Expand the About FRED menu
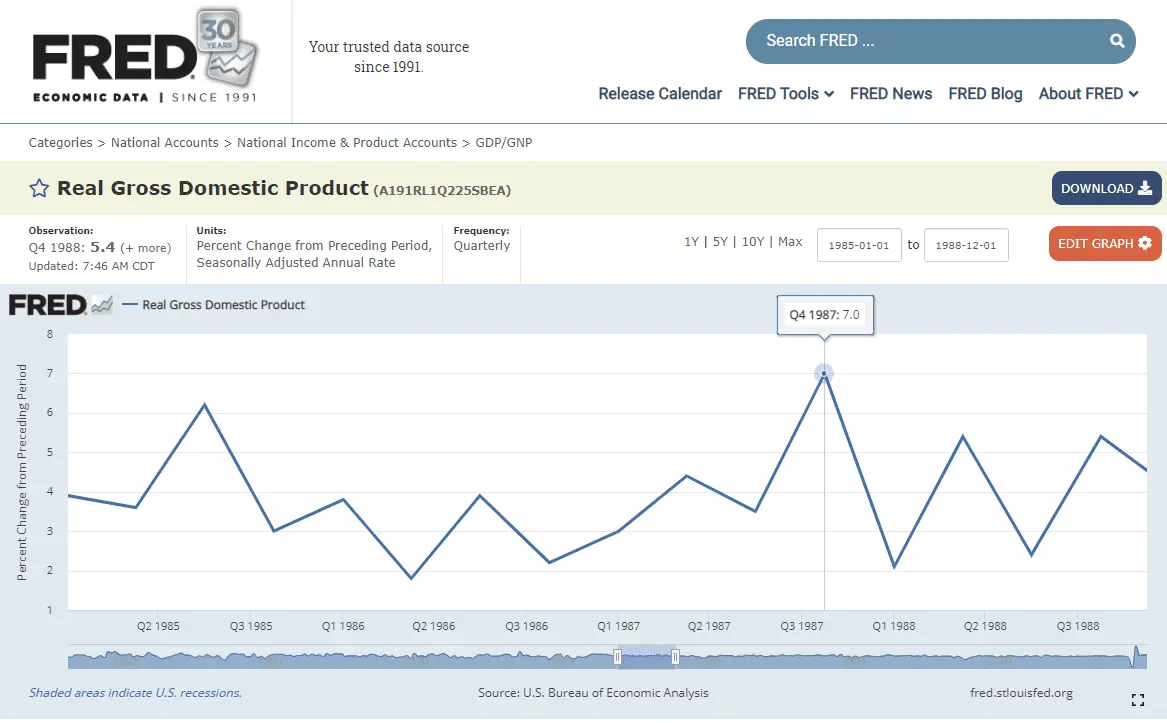This screenshot has width=1167, height=723. click(1088, 94)
